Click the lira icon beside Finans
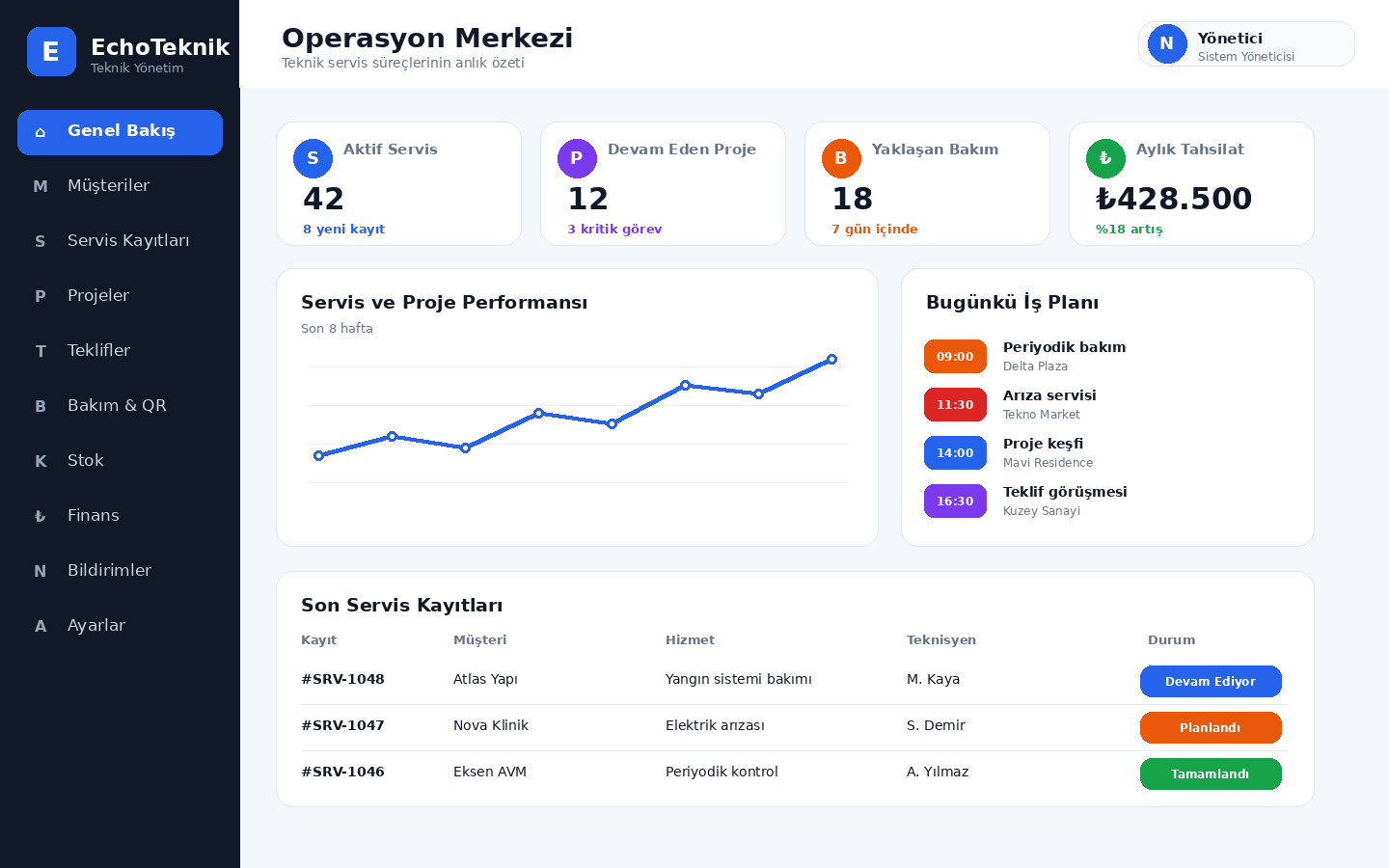 (x=41, y=516)
